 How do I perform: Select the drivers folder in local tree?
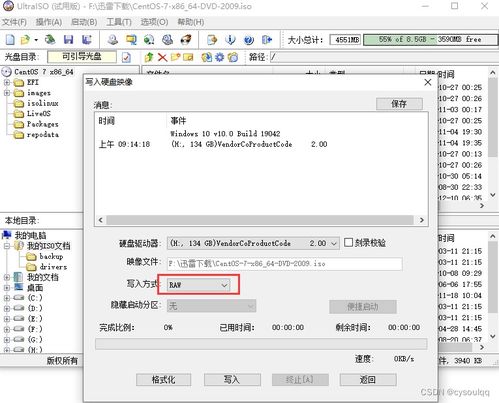click(53, 267)
